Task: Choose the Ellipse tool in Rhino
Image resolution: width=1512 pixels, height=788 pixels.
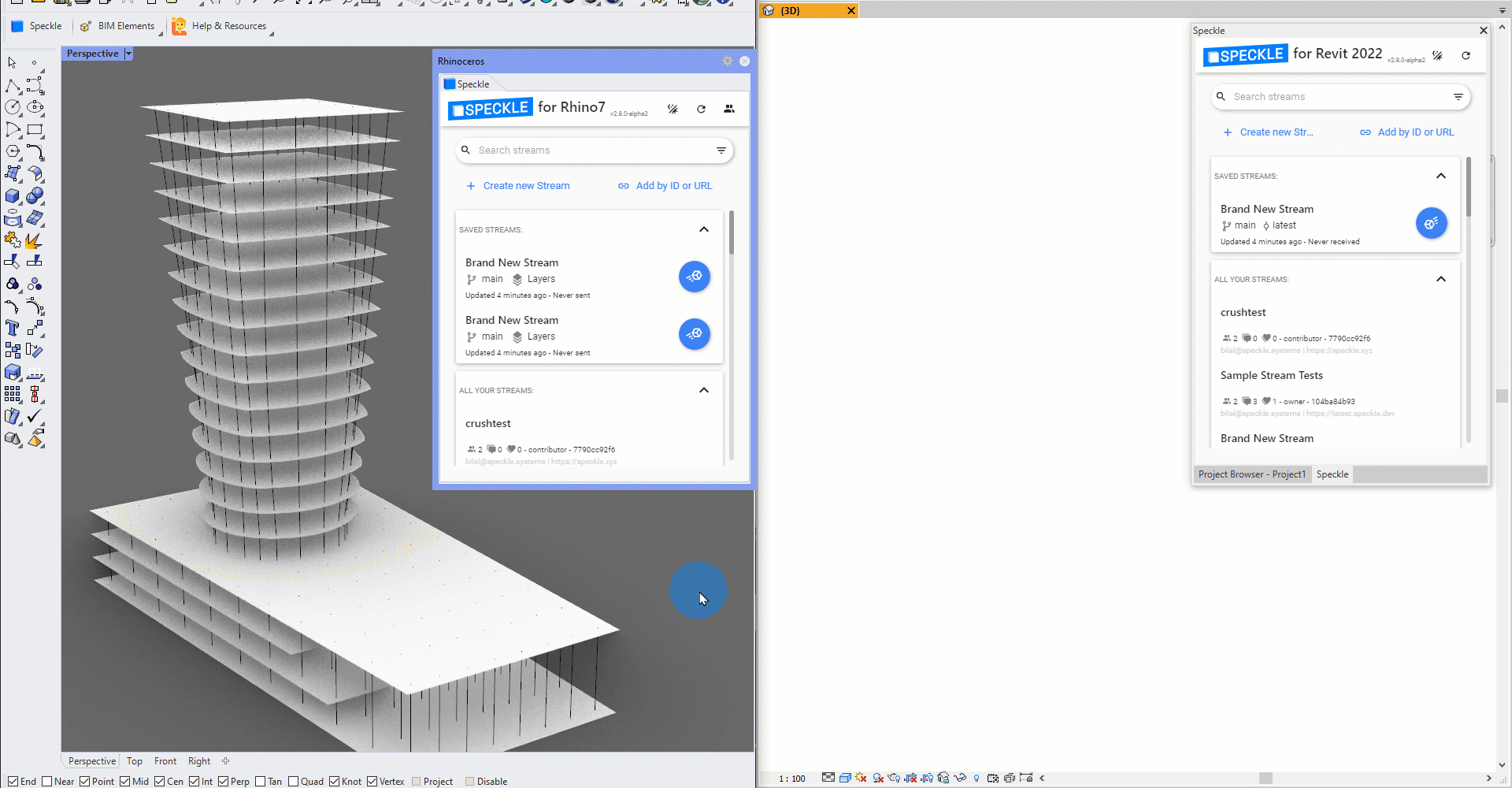Action: click(35, 106)
